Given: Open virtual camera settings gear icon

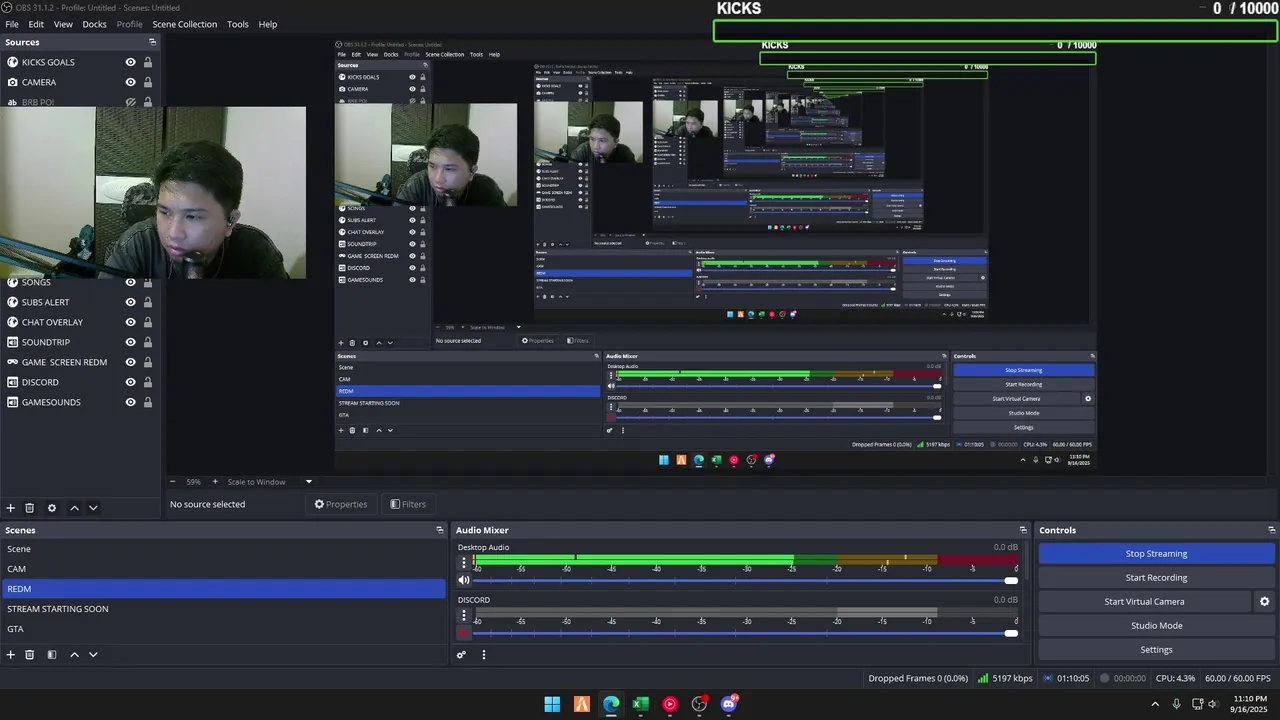Looking at the screenshot, I should tap(1264, 602).
